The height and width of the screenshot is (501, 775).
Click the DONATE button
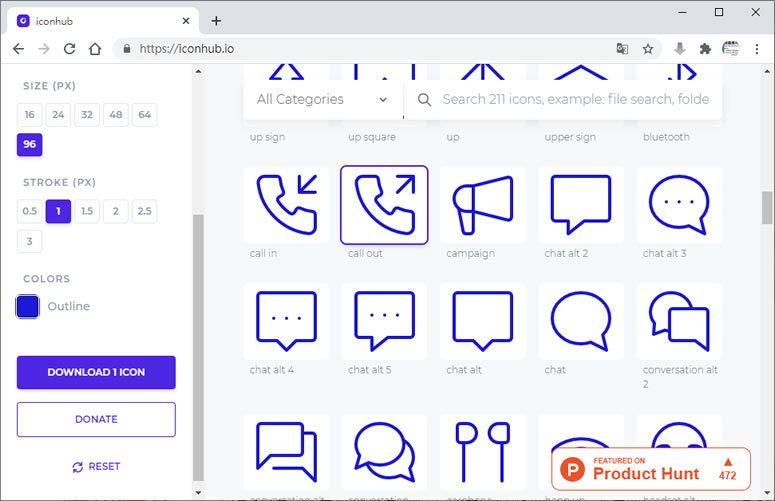pyautogui.click(x=96, y=419)
